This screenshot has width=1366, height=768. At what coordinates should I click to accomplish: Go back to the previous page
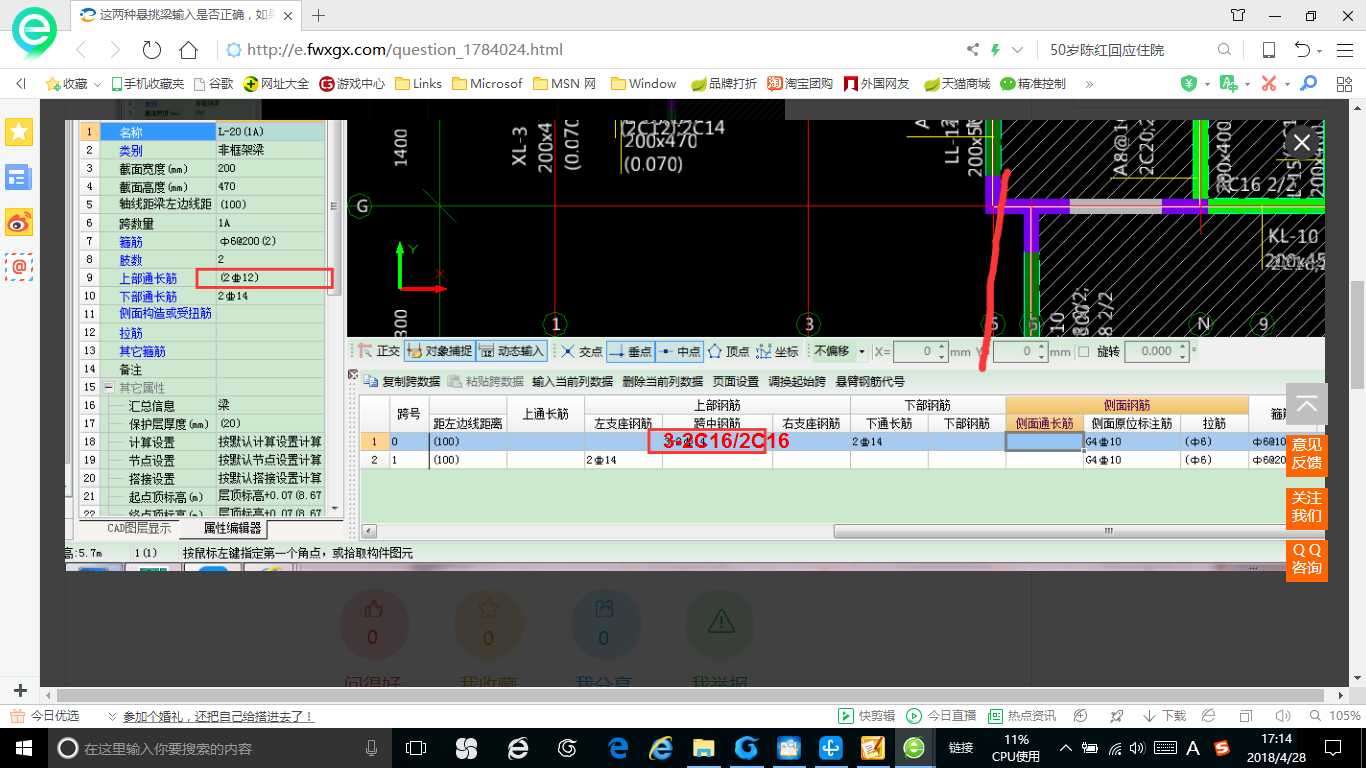click(x=81, y=50)
